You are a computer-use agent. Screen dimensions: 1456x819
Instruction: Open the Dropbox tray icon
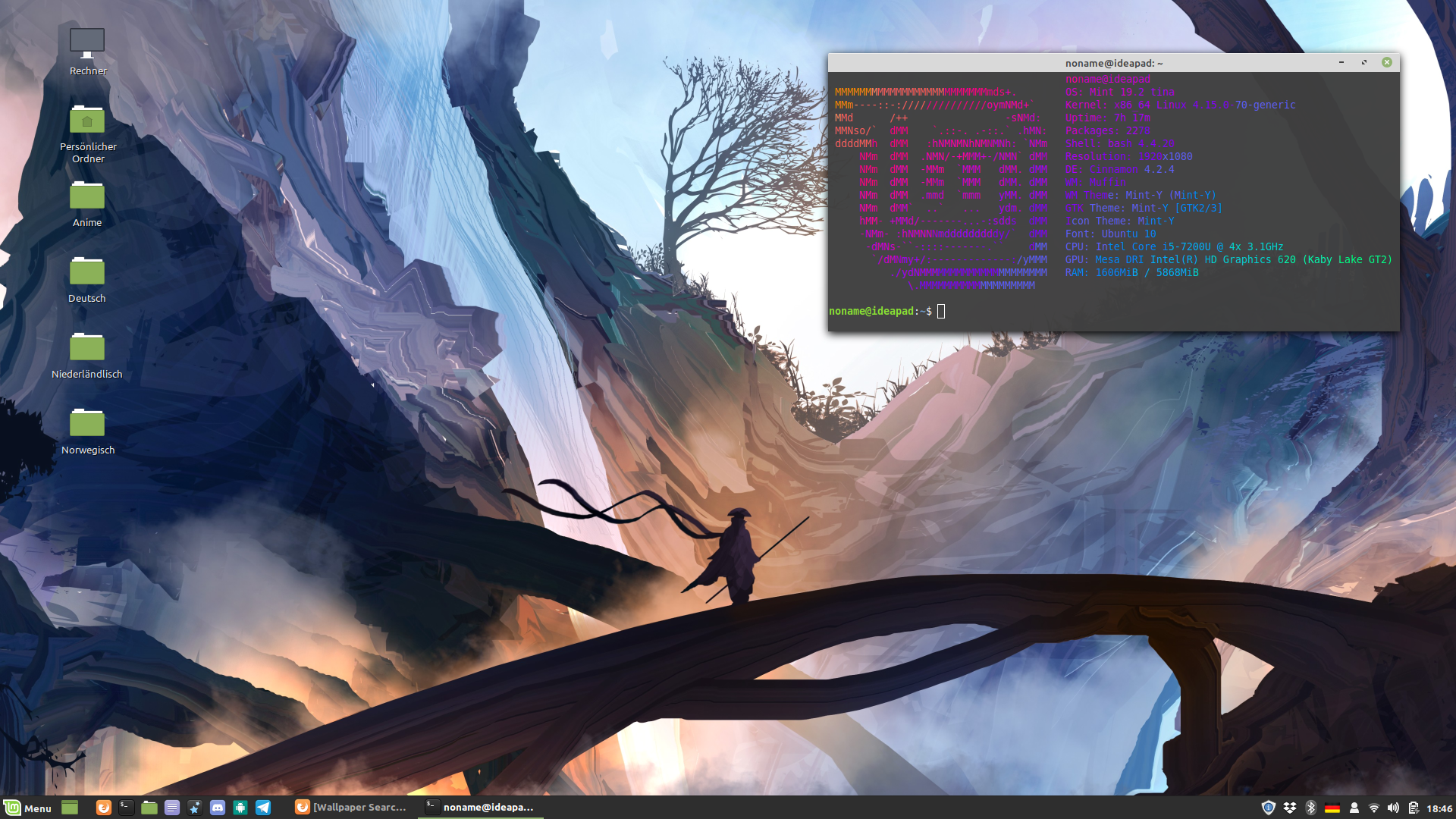tap(1290, 808)
